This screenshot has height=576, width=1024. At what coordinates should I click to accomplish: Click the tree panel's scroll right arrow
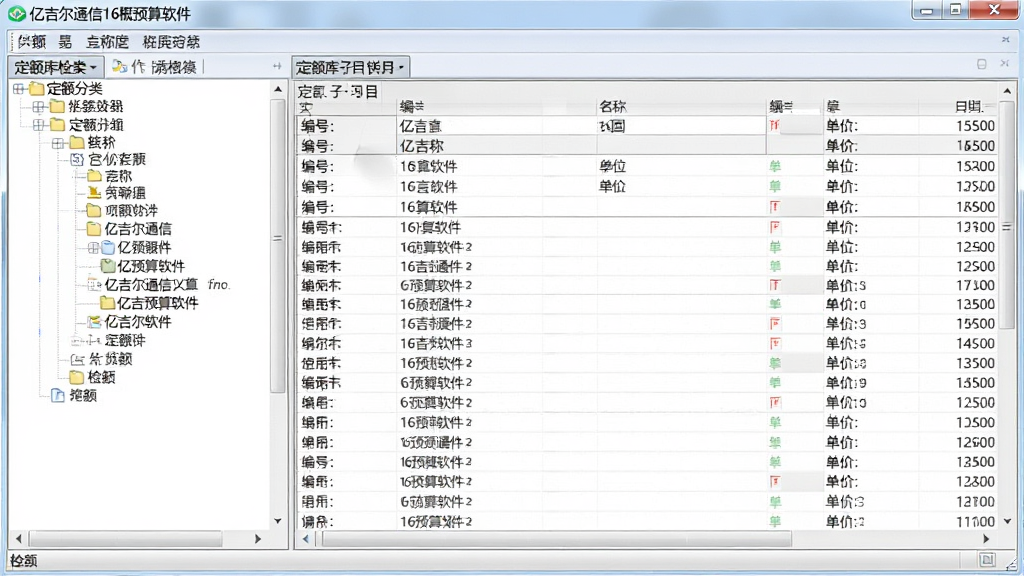(258, 539)
